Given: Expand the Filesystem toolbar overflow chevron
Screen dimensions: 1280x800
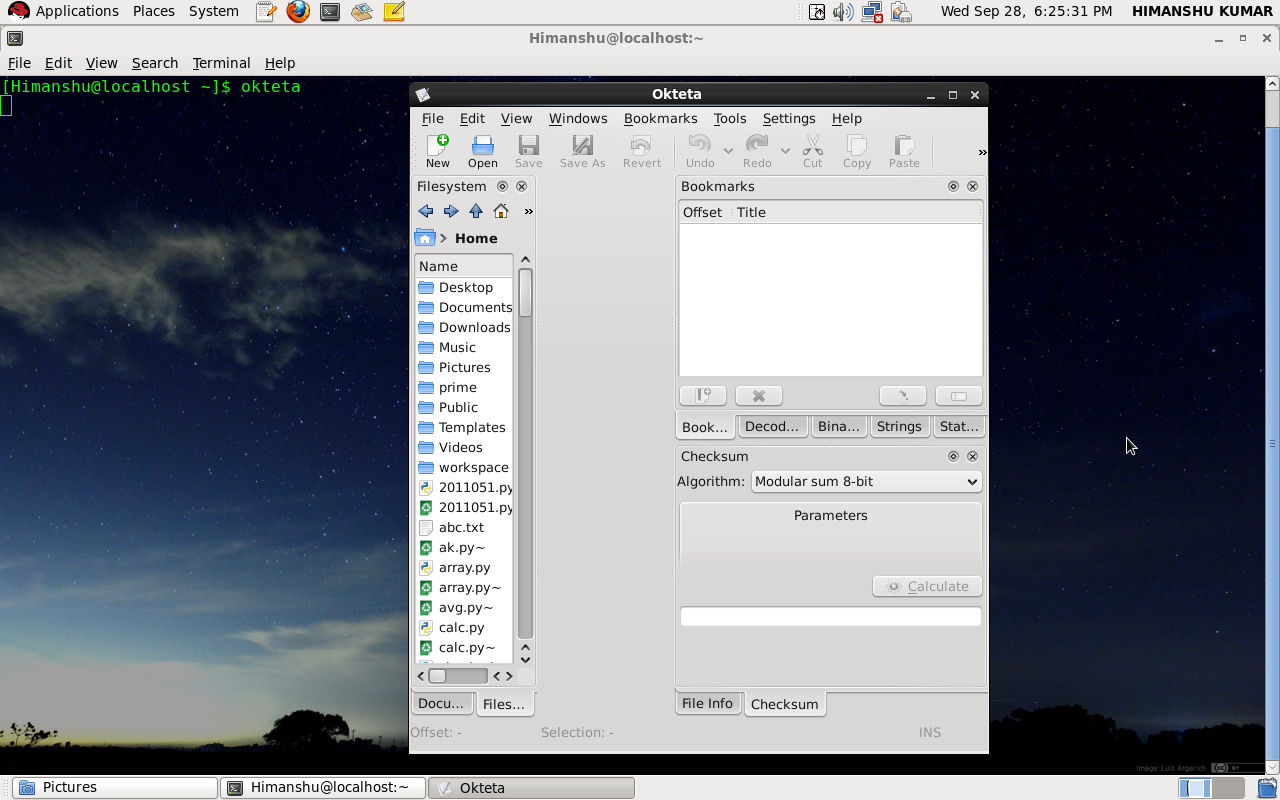Looking at the screenshot, I should pyautogui.click(x=528, y=211).
